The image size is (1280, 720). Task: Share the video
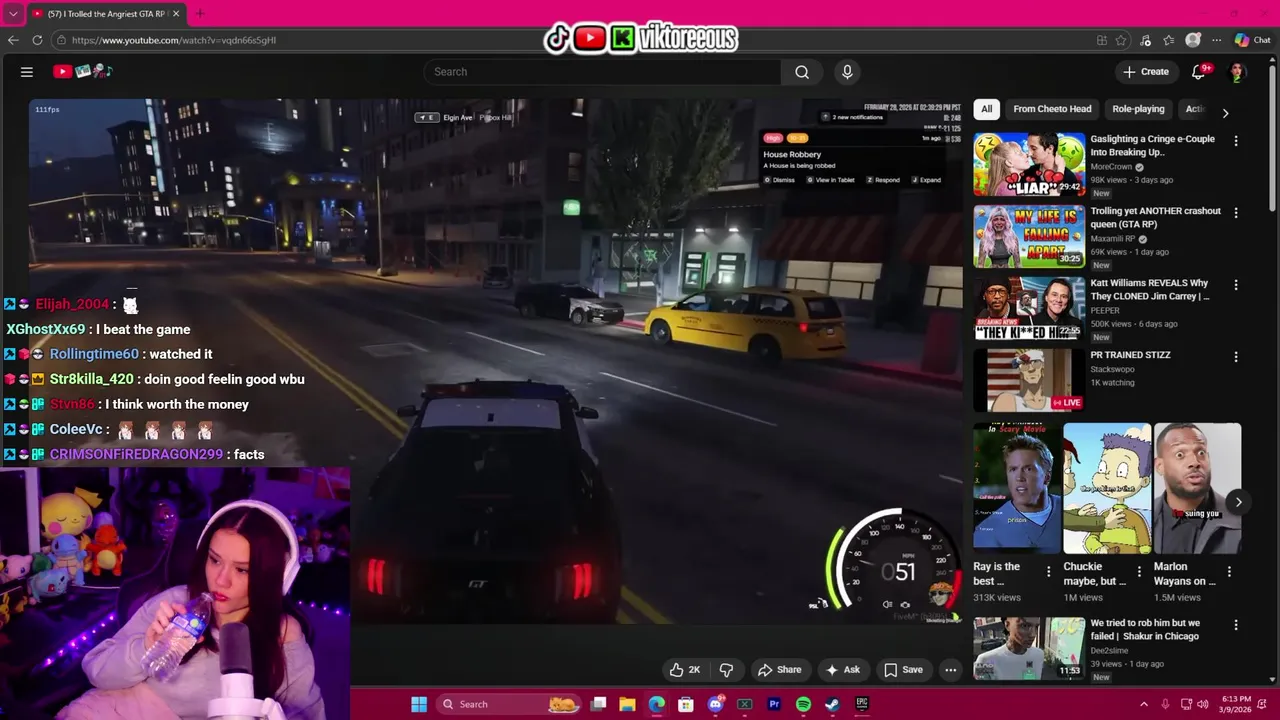(780, 670)
